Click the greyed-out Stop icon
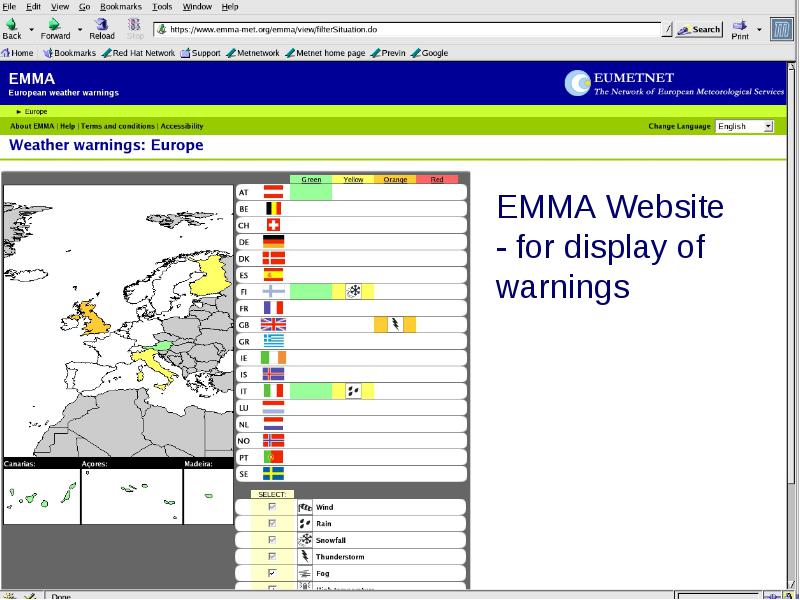 pyautogui.click(x=134, y=24)
